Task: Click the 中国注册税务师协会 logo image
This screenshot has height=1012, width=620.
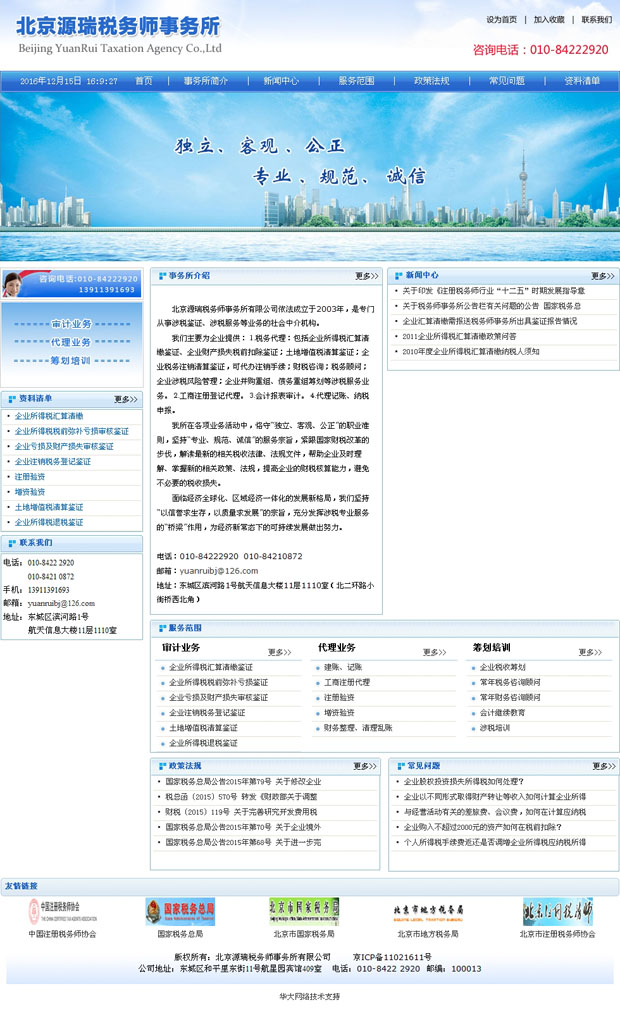Action: (x=62, y=911)
